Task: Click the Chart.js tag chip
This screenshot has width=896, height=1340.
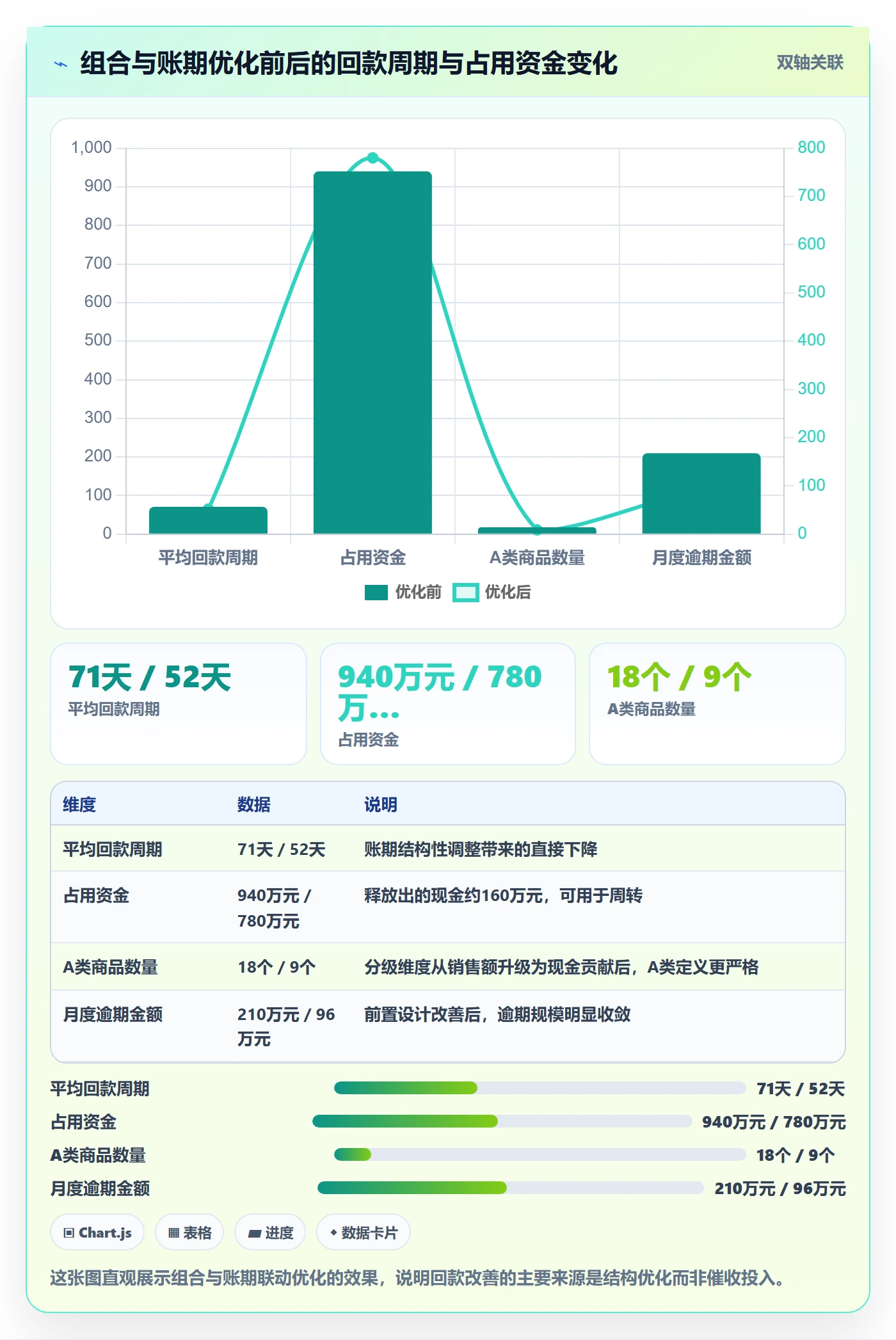Action: [x=97, y=1232]
